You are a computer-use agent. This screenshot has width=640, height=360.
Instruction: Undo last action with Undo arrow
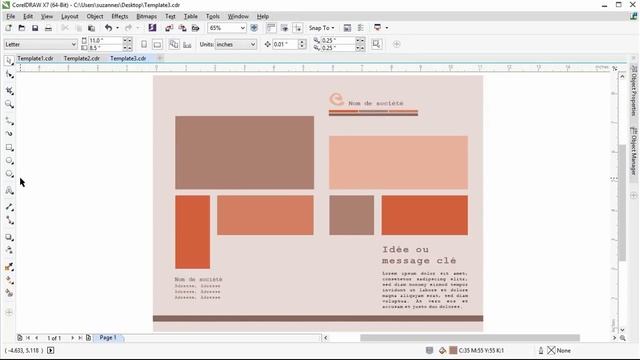pos(108,28)
